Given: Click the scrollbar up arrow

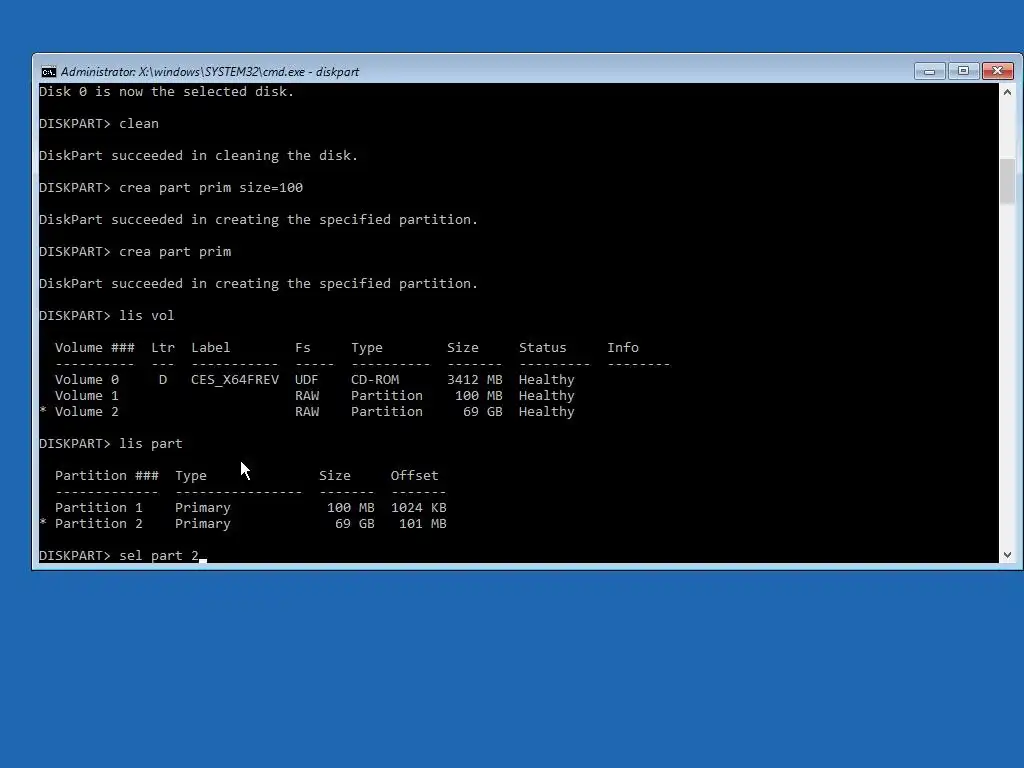Looking at the screenshot, I should pyautogui.click(x=1007, y=92).
